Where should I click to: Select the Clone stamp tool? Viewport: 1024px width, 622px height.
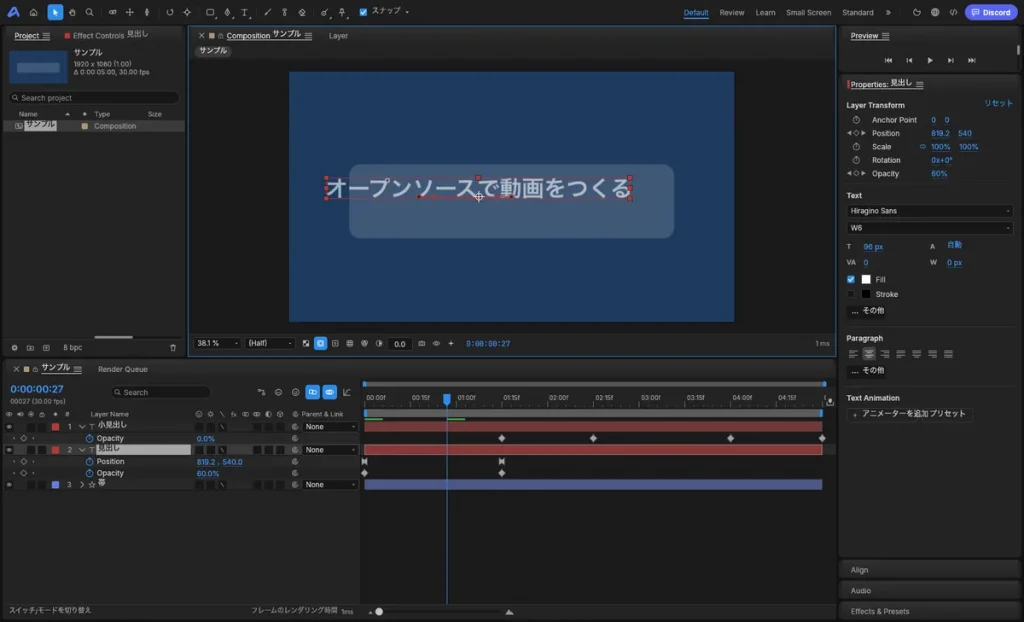click(284, 12)
